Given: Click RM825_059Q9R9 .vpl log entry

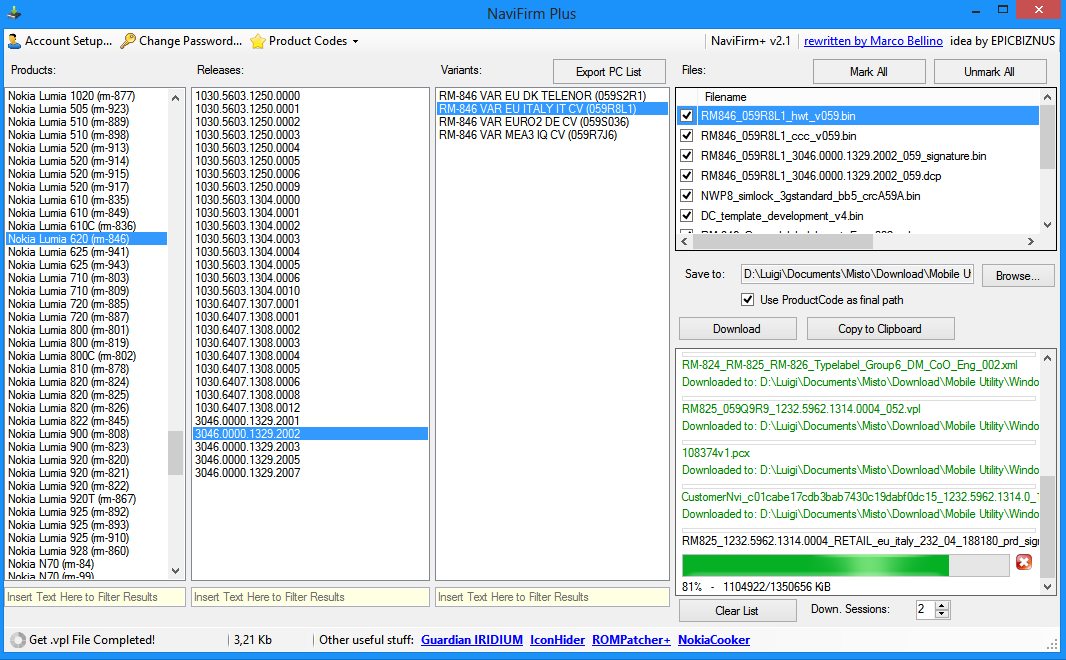Looking at the screenshot, I should pos(801,409).
